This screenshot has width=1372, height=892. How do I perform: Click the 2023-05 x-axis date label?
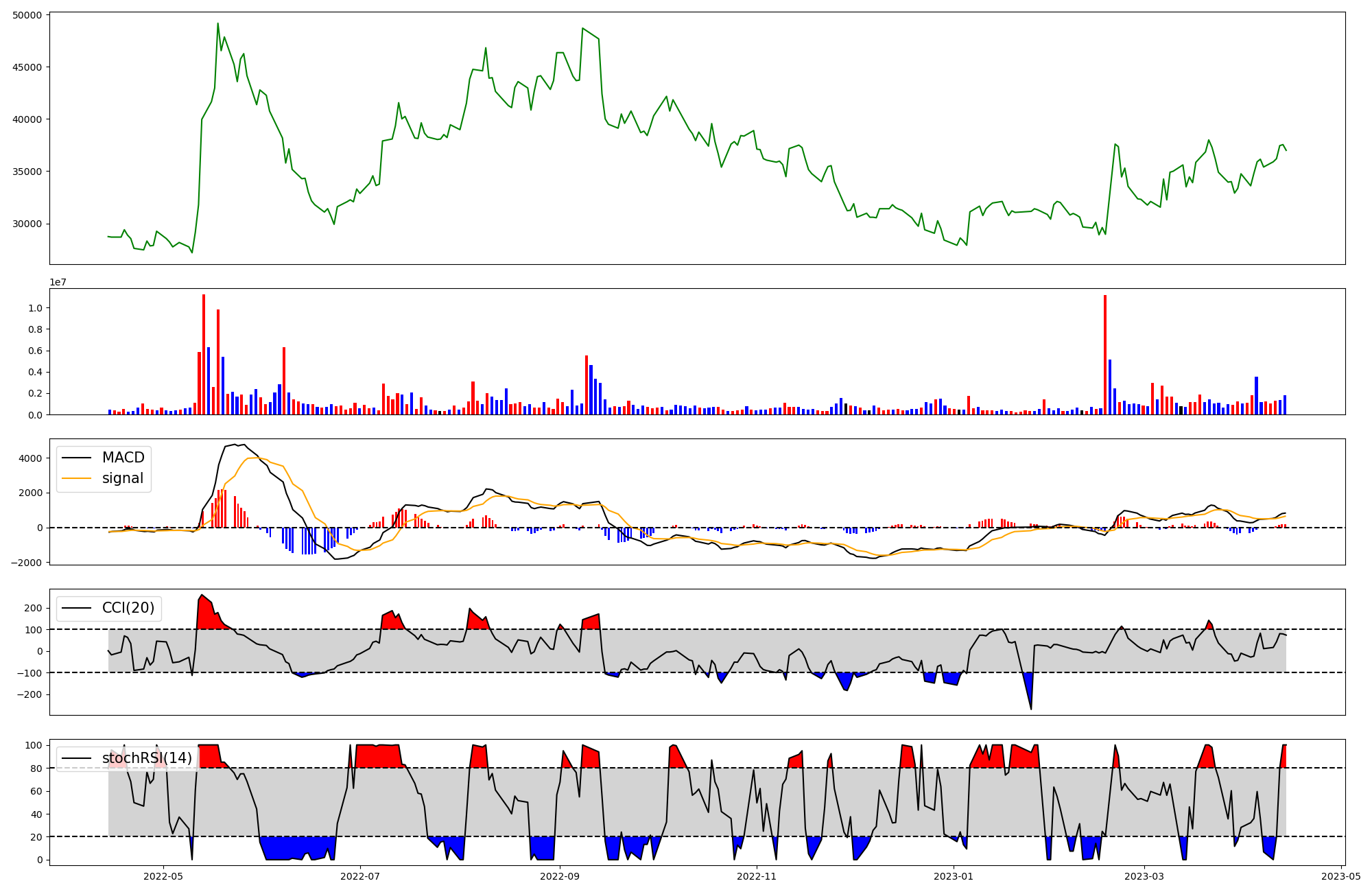[1341, 876]
